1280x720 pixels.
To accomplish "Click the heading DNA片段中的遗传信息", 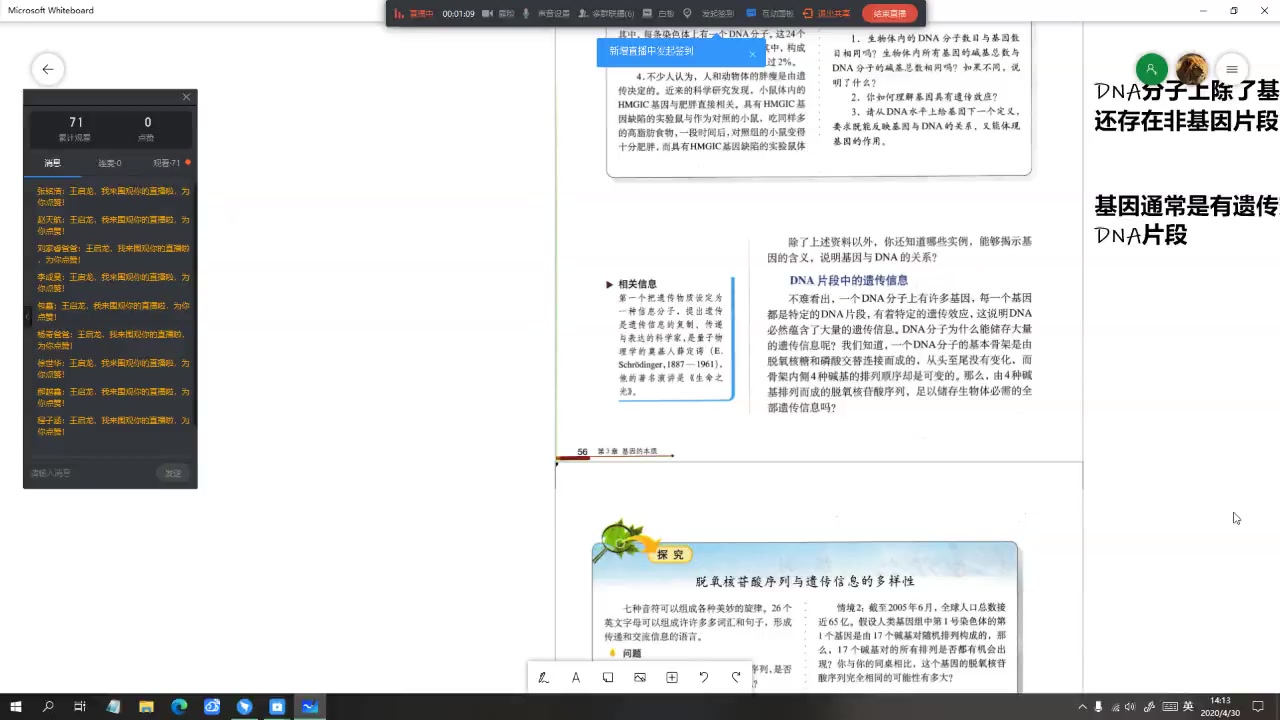I will pyautogui.click(x=849, y=280).
